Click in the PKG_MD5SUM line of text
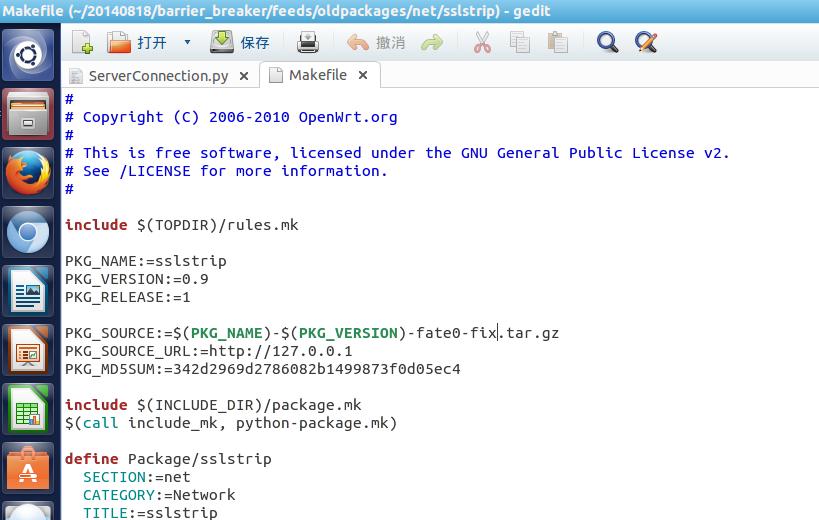The width and height of the screenshot is (819, 520). [262, 369]
